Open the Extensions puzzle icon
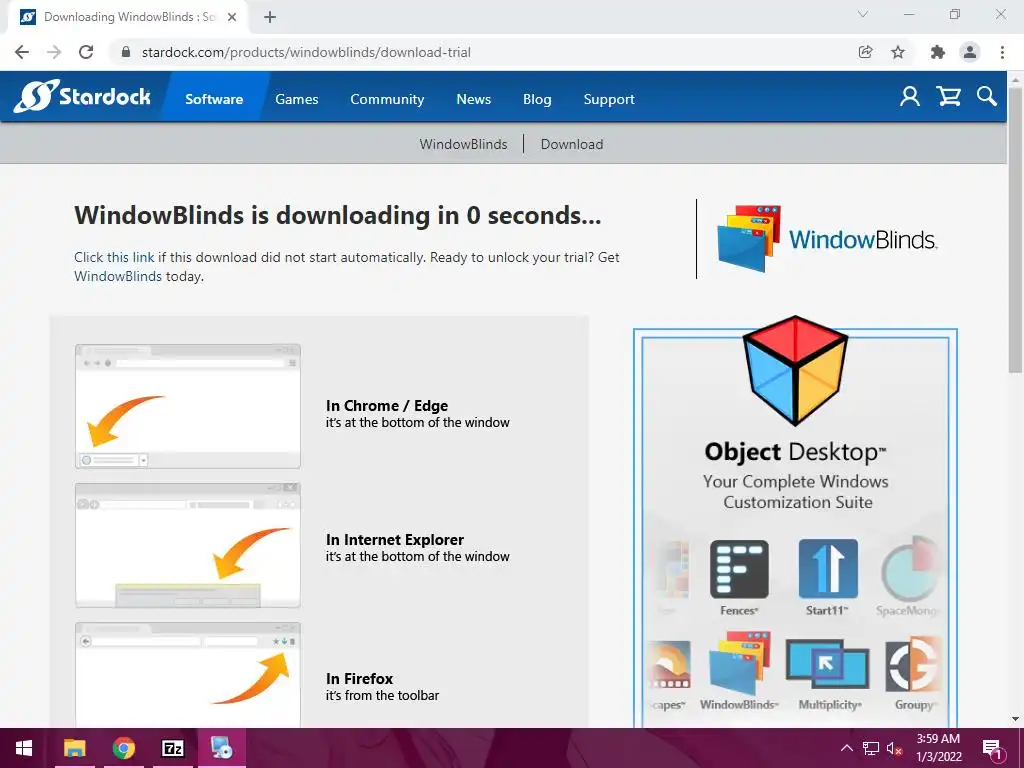This screenshot has height=768, width=1024. (938, 52)
